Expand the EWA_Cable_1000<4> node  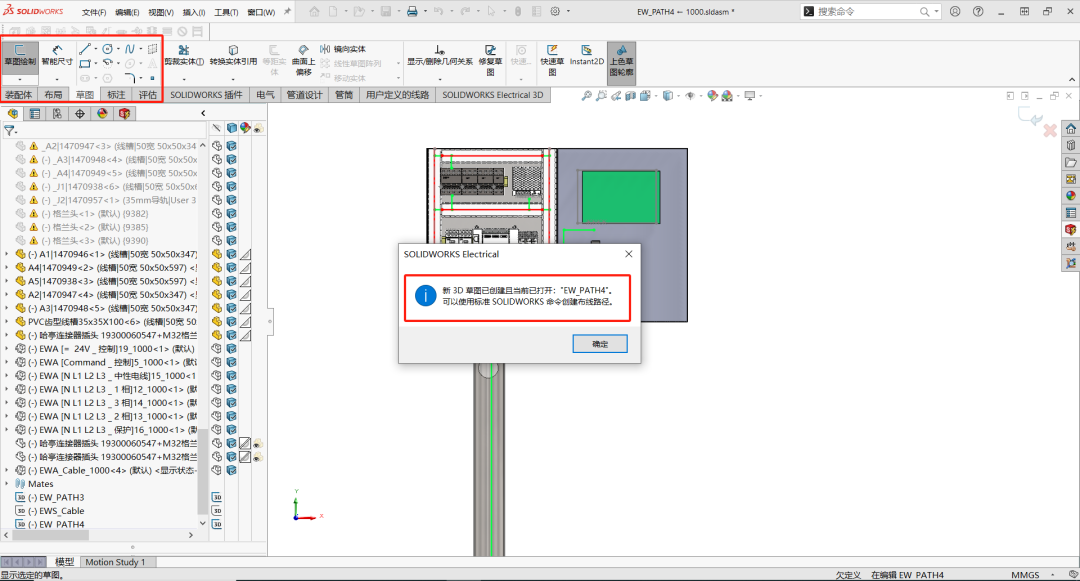7,470
